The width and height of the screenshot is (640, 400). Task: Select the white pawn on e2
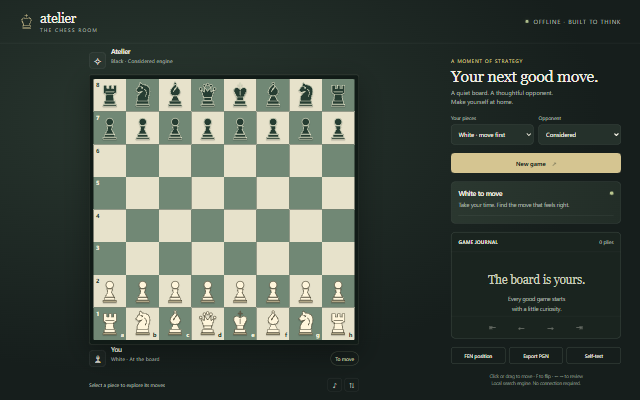(240, 291)
